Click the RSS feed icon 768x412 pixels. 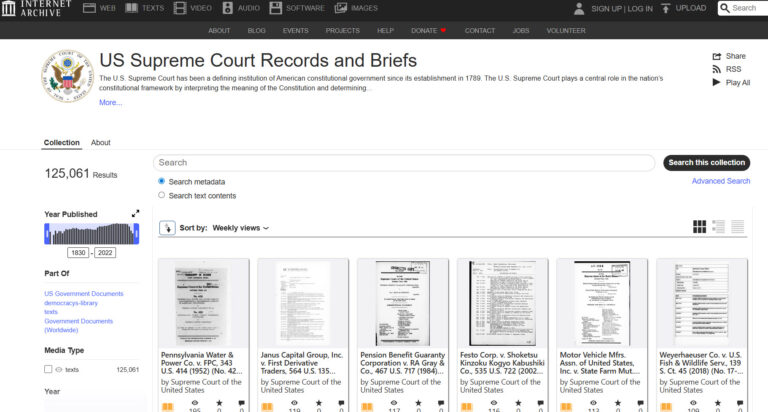[717, 70]
